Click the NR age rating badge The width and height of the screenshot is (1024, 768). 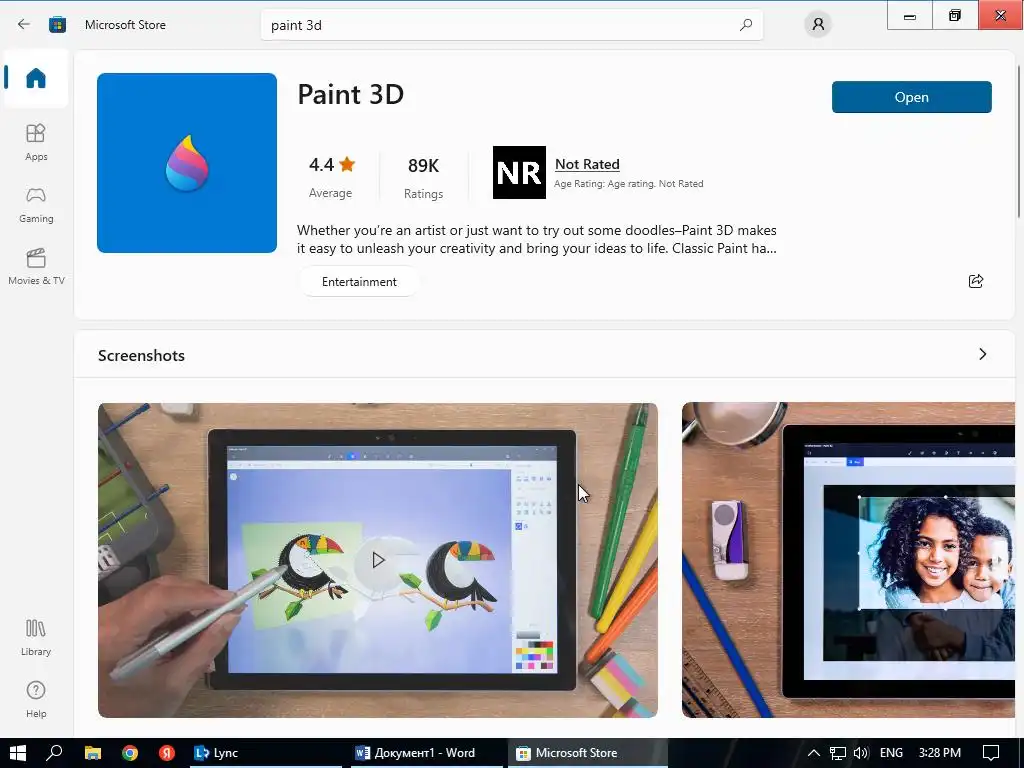tap(519, 172)
